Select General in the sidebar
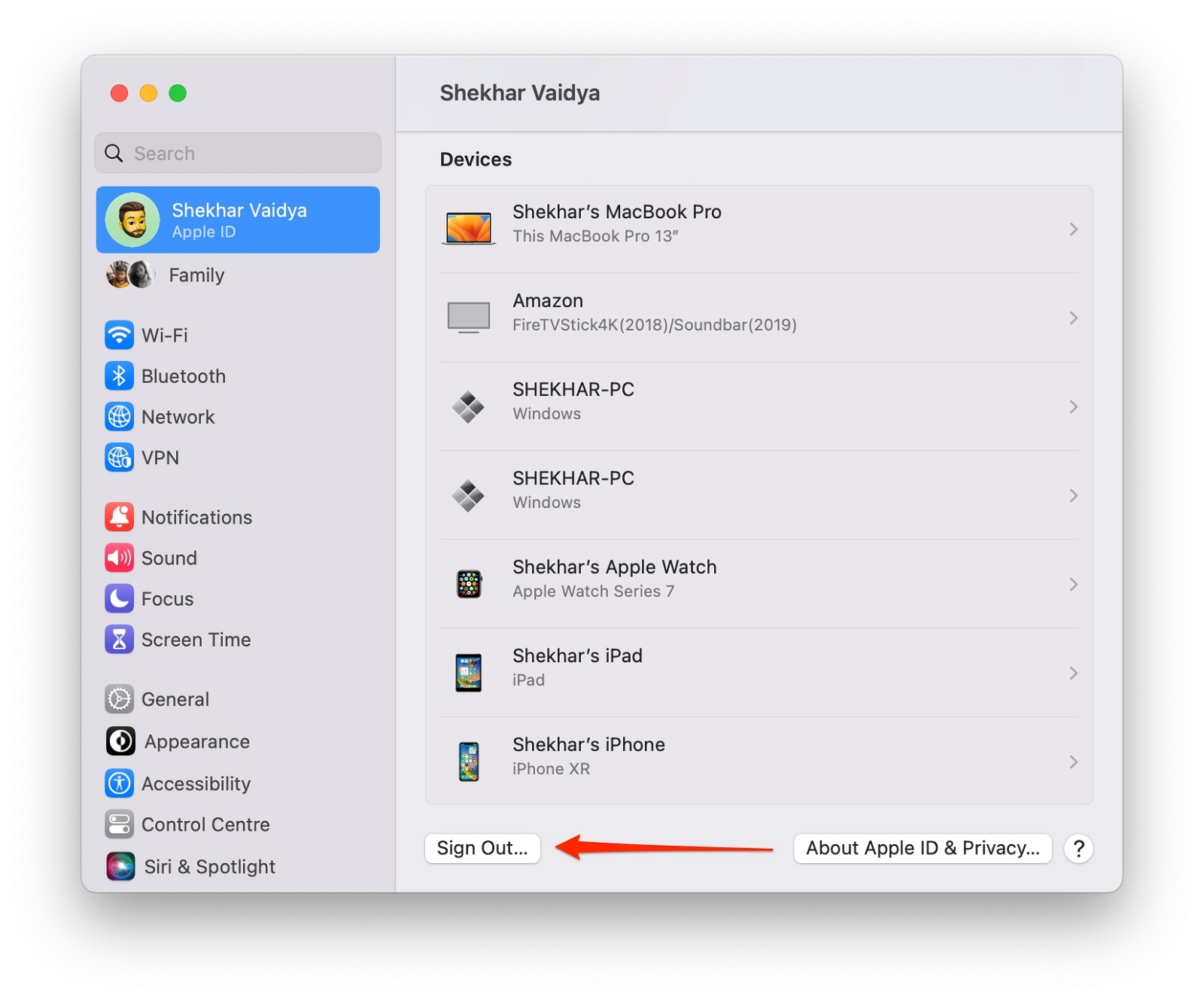1204x1000 pixels. 175,699
